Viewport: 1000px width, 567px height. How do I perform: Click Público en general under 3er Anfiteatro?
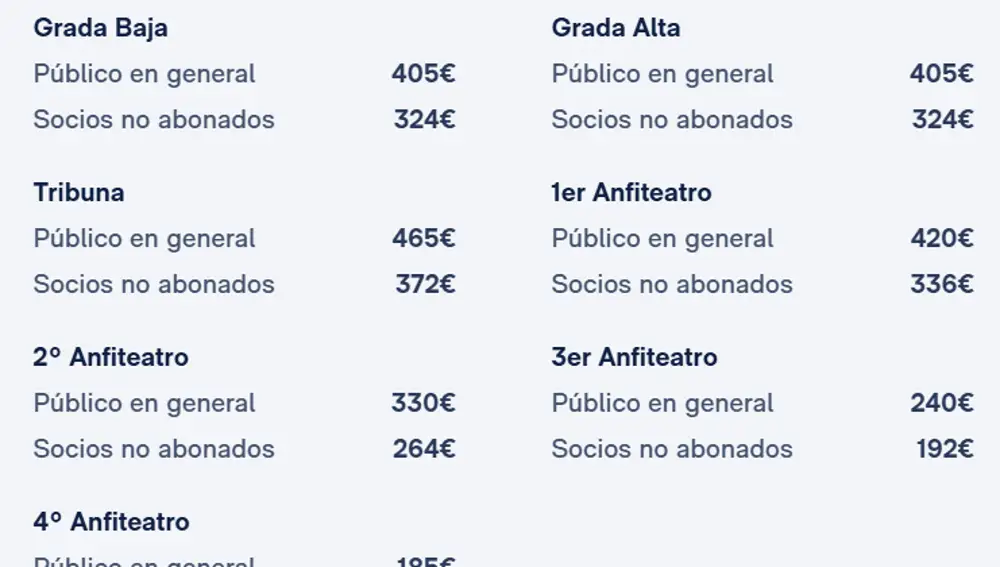coord(663,404)
